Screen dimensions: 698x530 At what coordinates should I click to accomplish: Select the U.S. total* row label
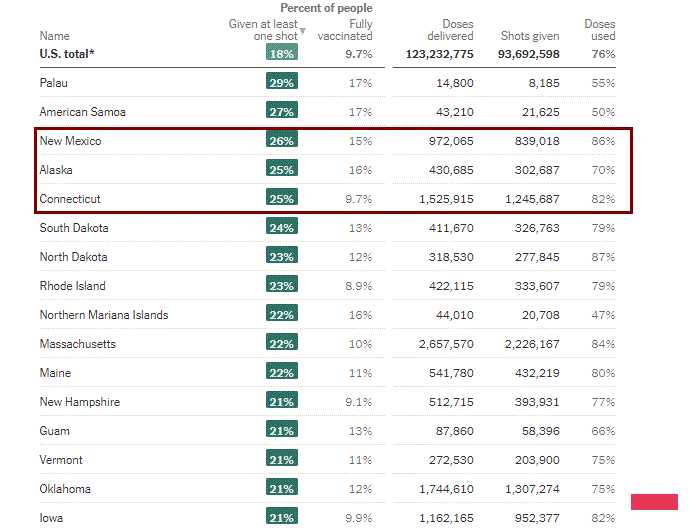click(67, 54)
